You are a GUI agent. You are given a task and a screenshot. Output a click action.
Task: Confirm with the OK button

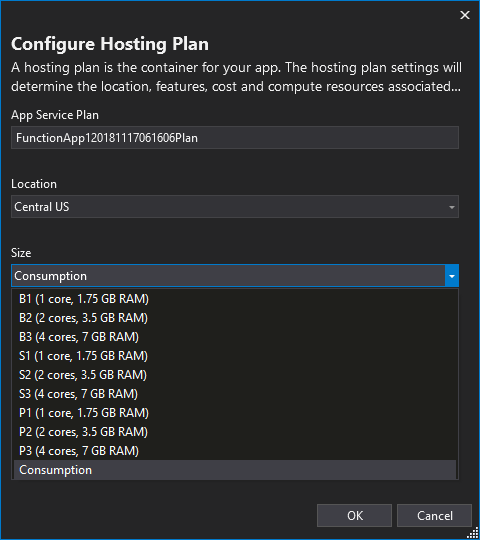point(354,516)
